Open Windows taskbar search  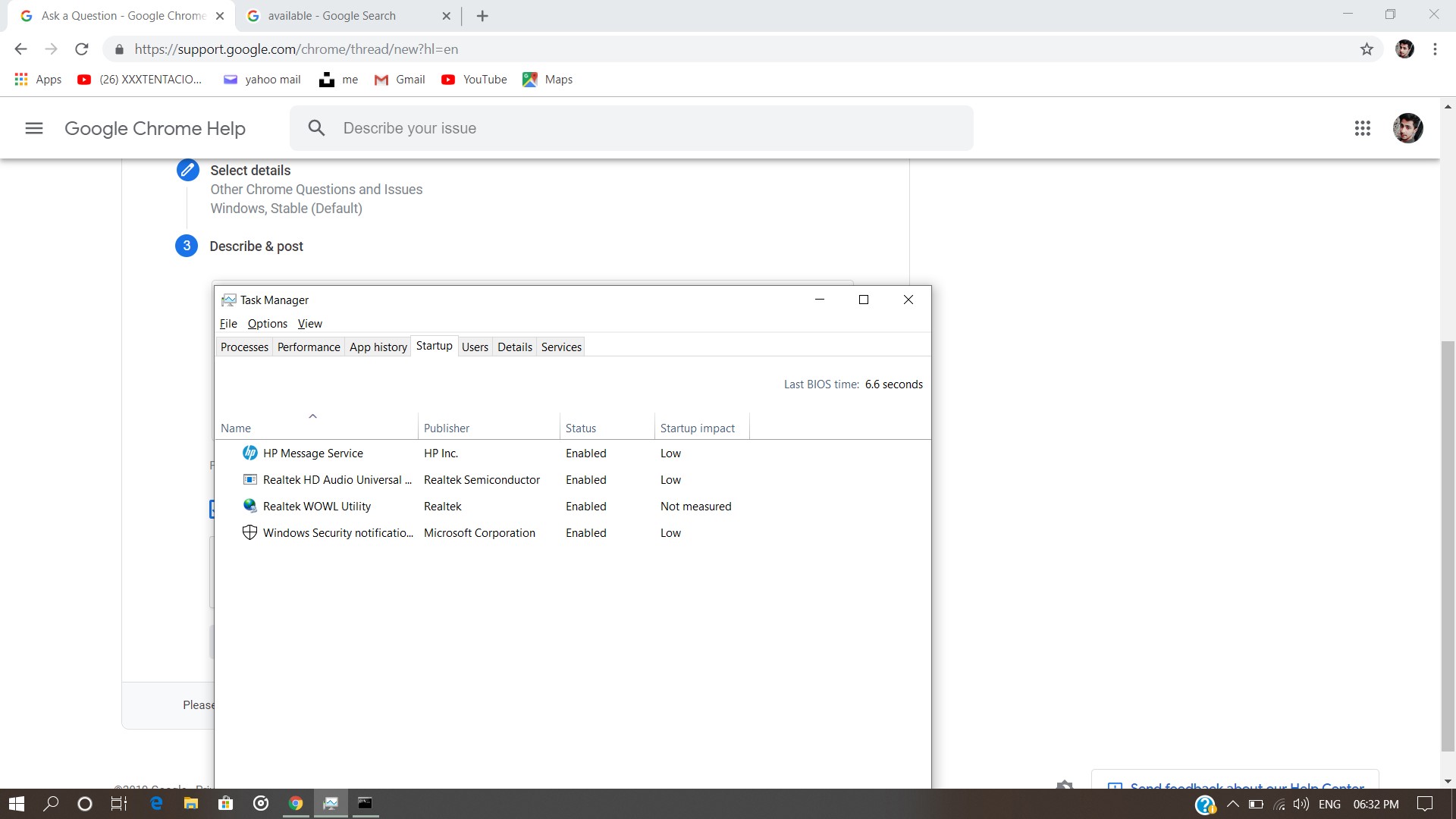tap(51, 804)
